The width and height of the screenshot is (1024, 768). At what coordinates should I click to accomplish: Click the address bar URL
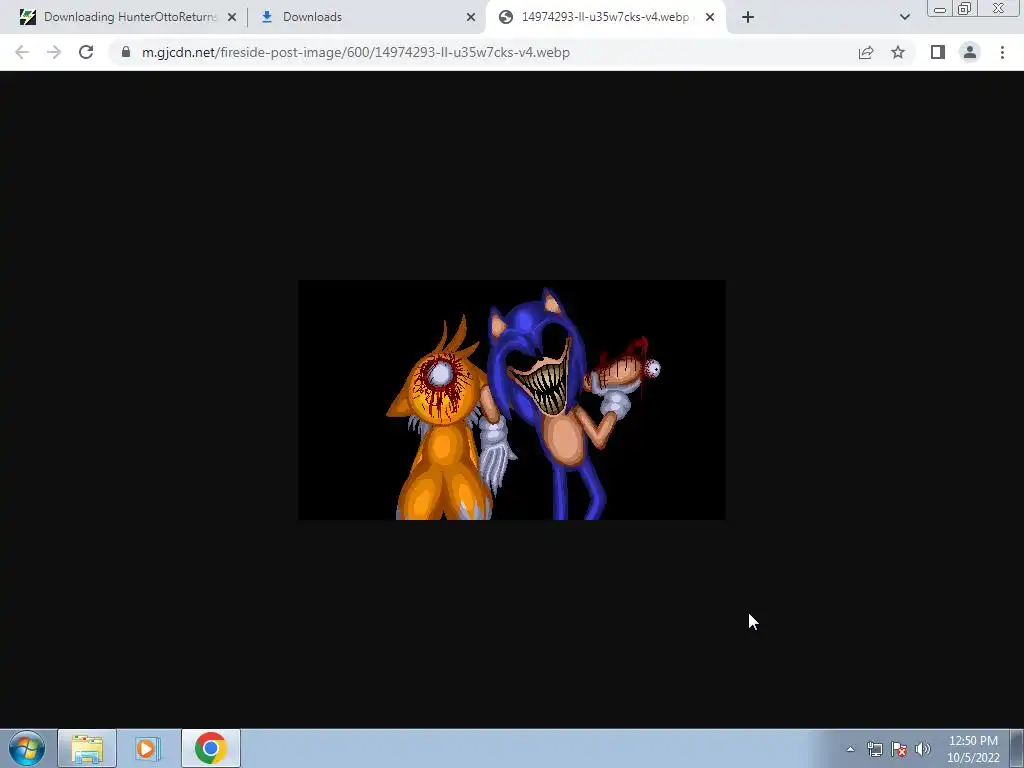click(356, 52)
